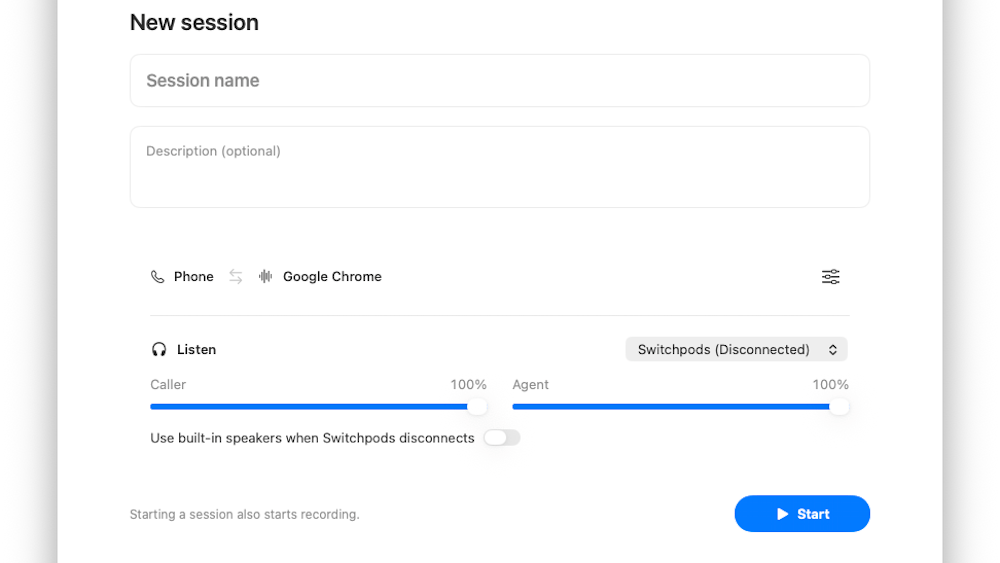Image resolution: width=1000 pixels, height=563 pixels.
Task: Click the Agent label
Action: coord(531,384)
